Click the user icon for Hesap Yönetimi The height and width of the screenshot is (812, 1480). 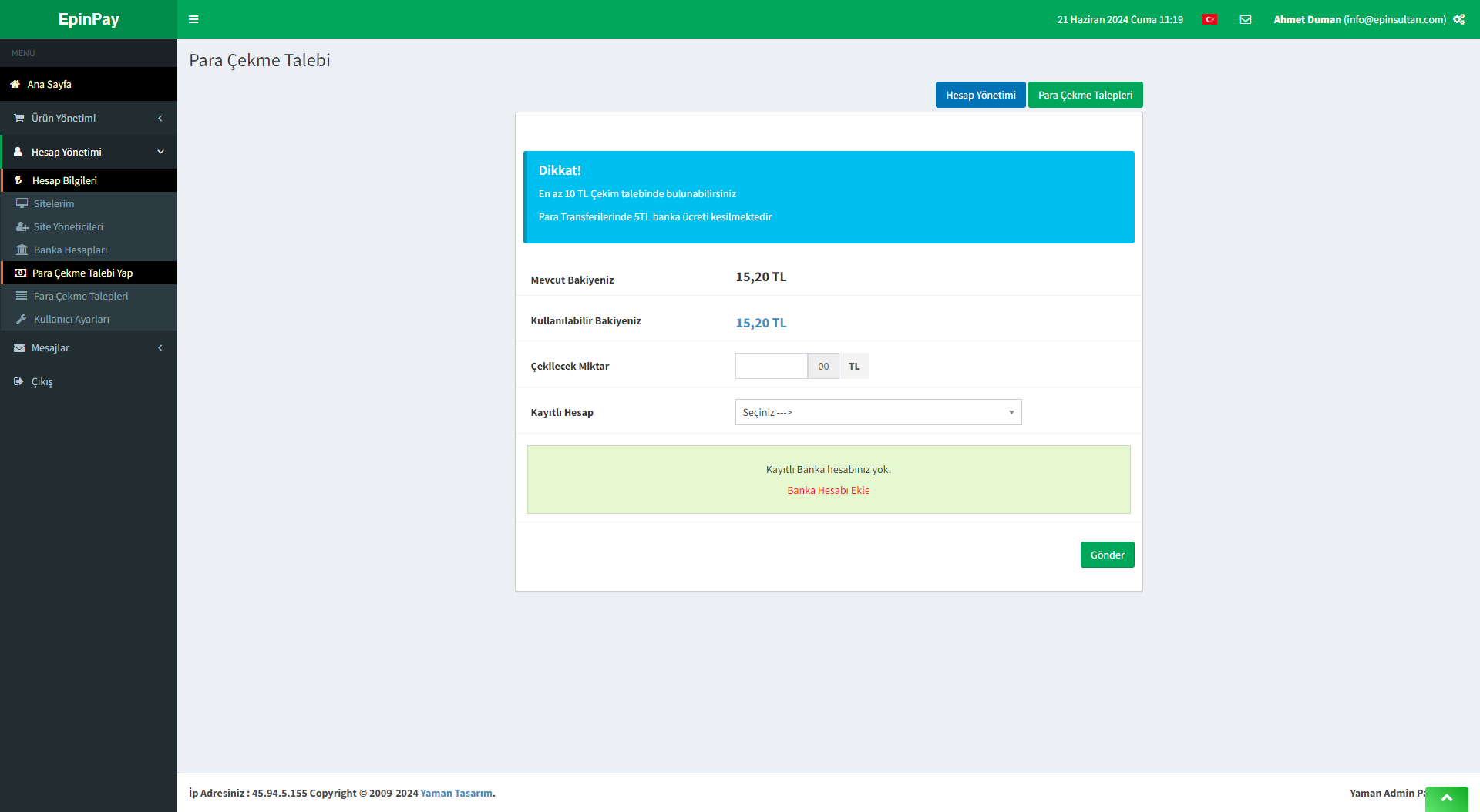[18, 152]
